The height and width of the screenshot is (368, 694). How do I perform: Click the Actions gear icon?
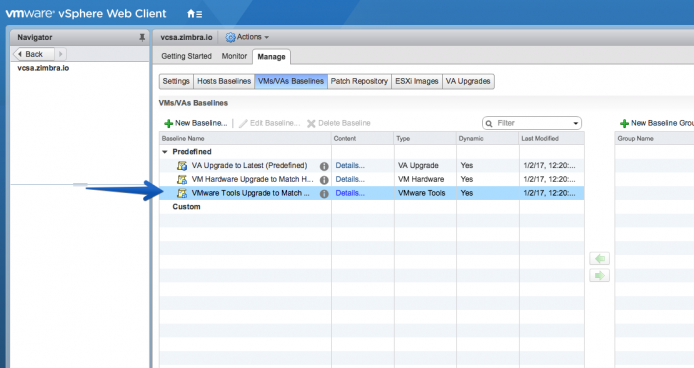click(230, 38)
